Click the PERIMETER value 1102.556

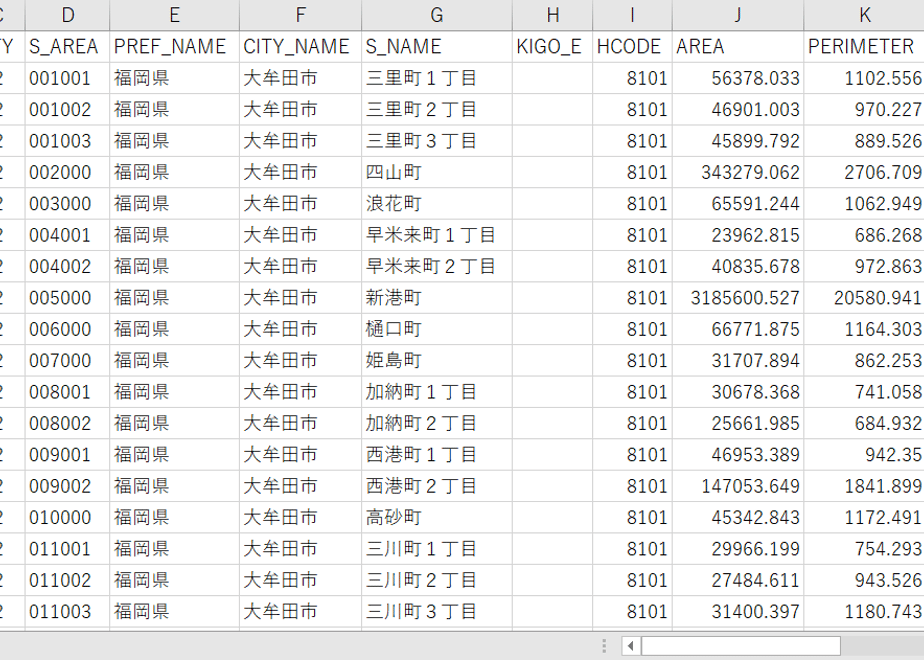tap(864, 78)
